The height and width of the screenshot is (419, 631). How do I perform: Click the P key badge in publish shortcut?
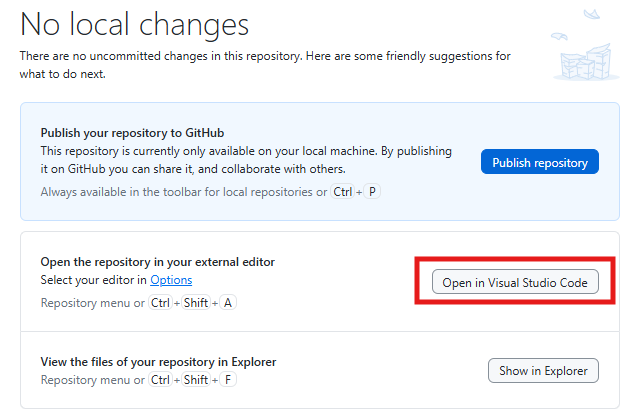[x=373, y=191]
